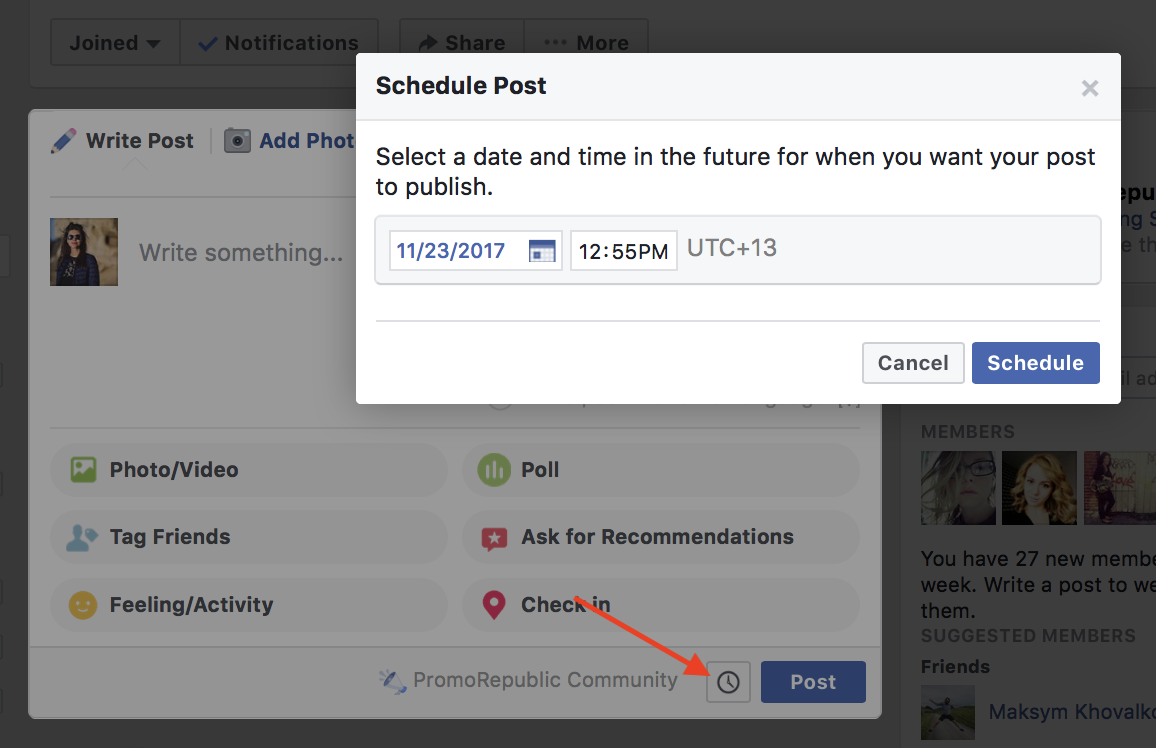1156x748 pixels.
Task: Choose the Check in location option
Action: point(661,605)
